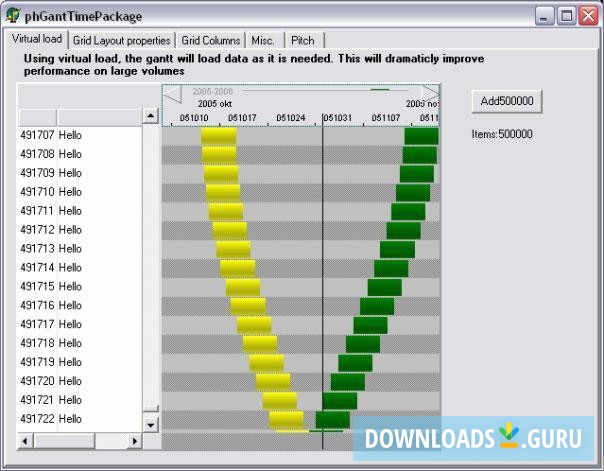The image size is (604, 471).
Task: Click the vertical scrollbar thumb of the grid
Action: point(151,407)
